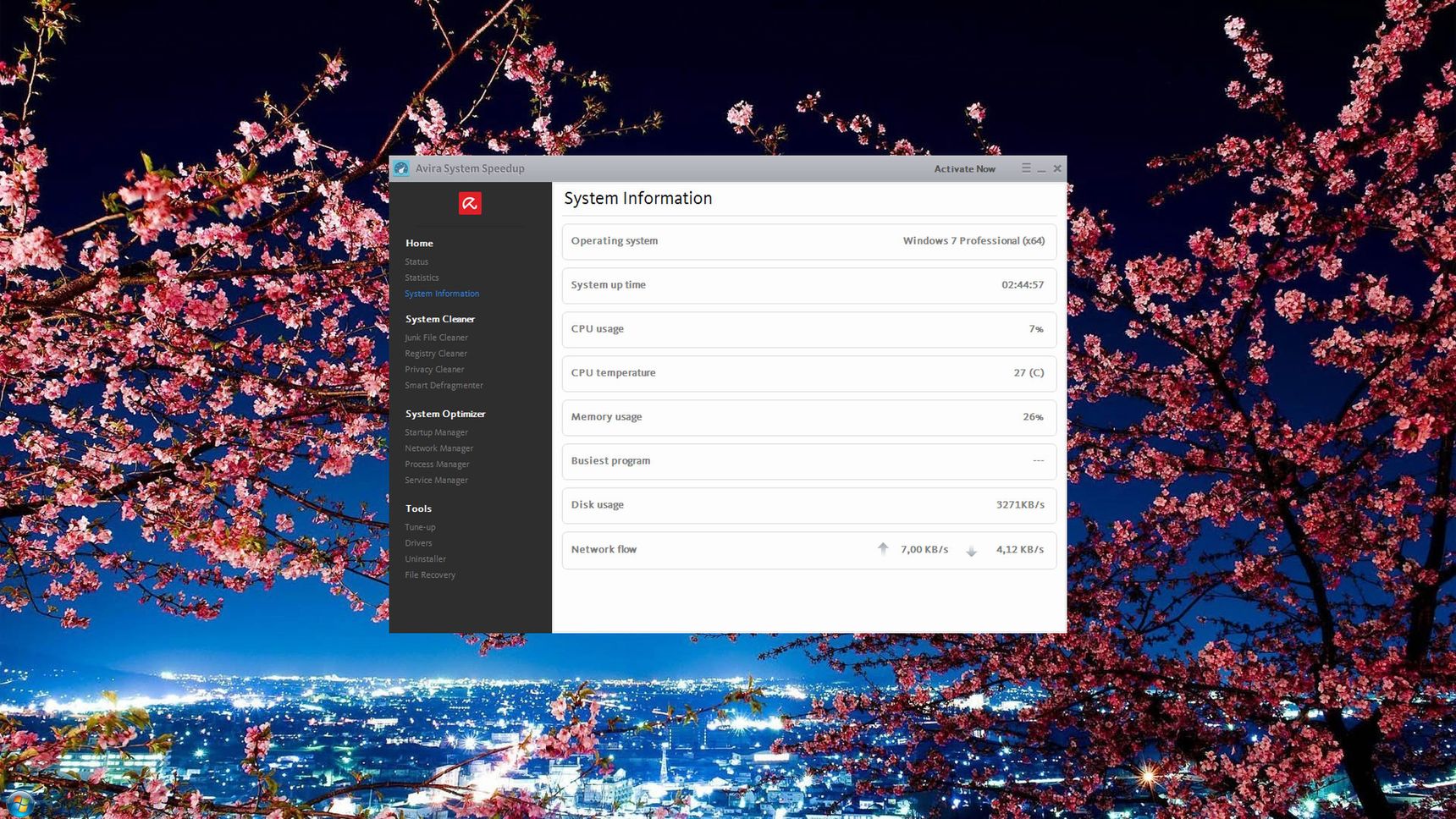Click the Windows 7 Professional (x64) value
This screenshot has height=819, width=1456.
tap(973, 241)
